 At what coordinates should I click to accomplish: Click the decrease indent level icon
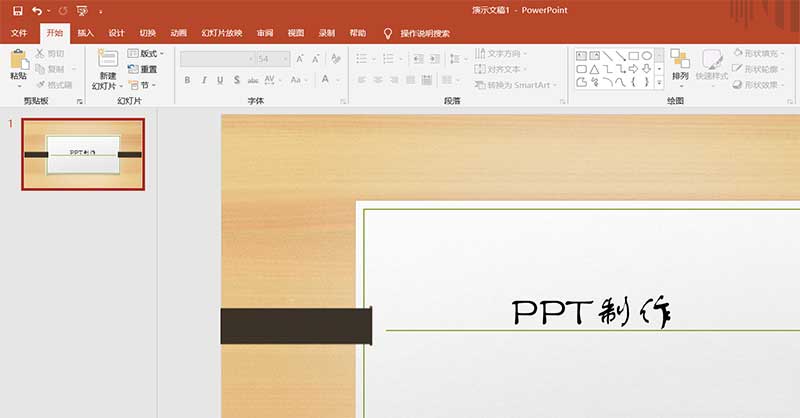(x=418, y=59)
